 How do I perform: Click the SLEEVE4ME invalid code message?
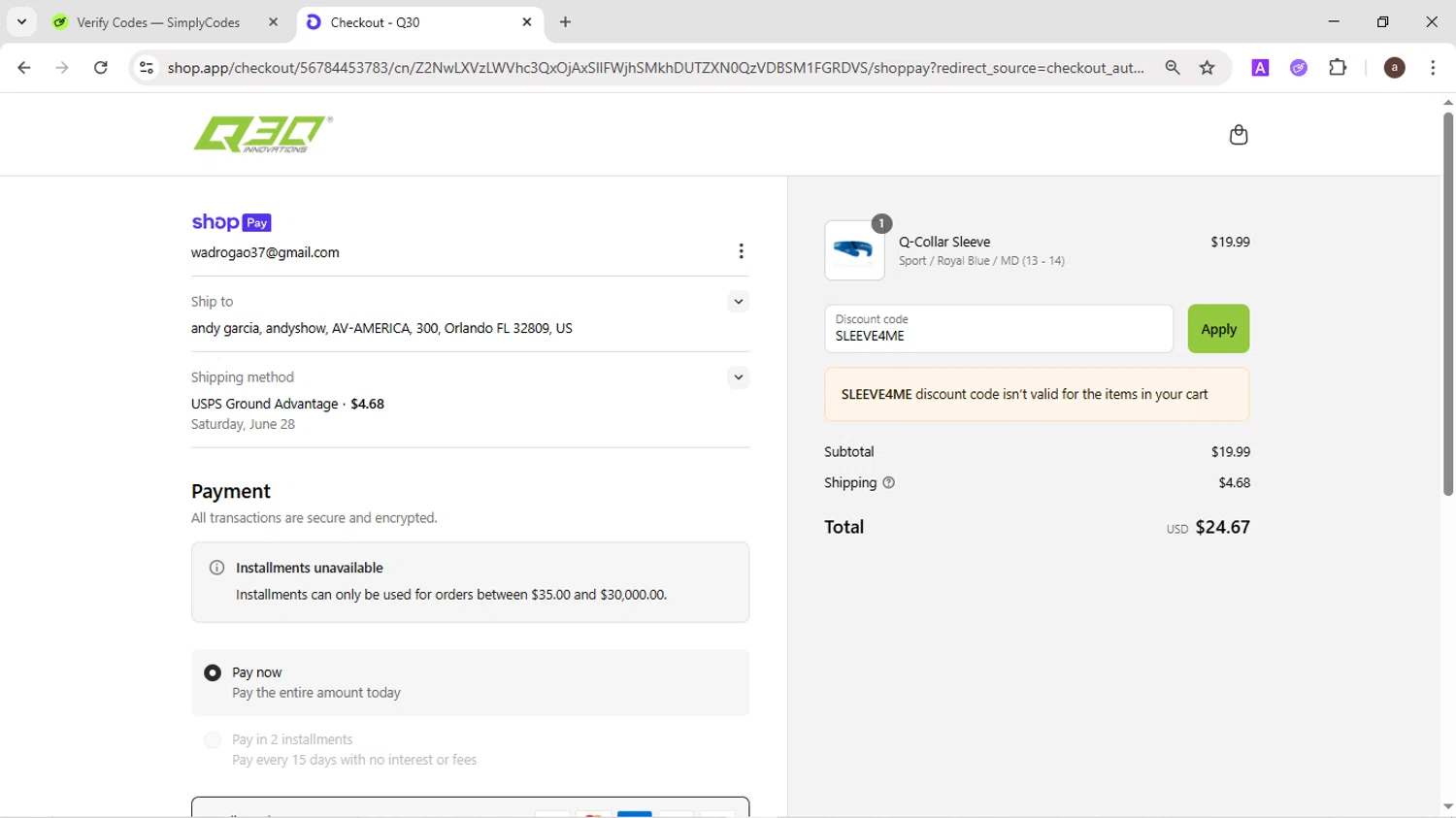1037,394
